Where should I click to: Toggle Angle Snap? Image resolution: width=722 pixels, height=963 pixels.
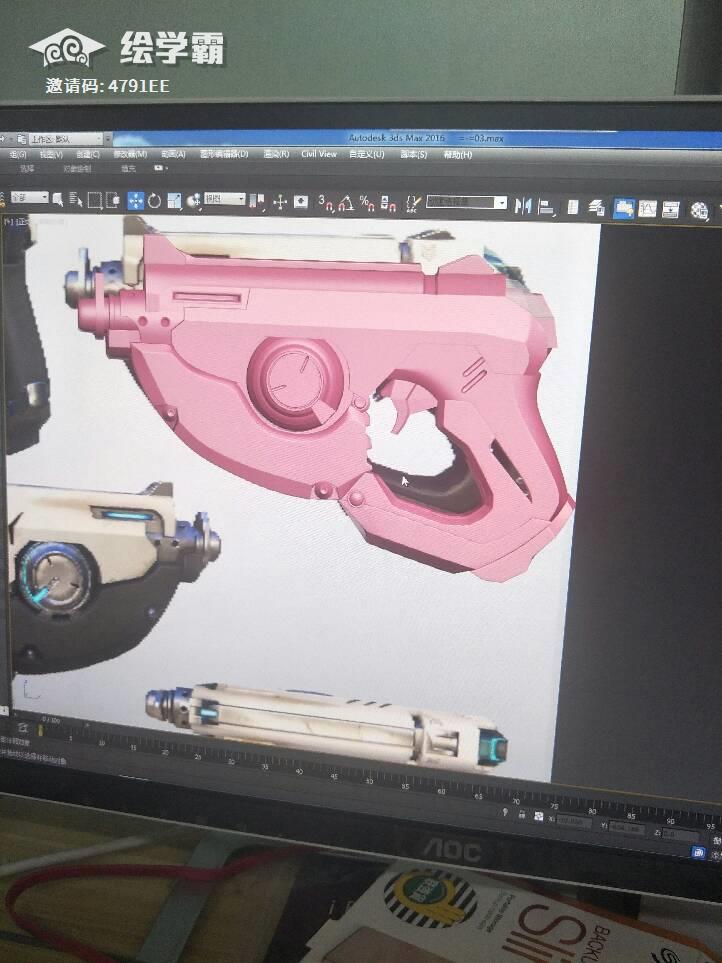pyautogui.click(x=346, y=203)
